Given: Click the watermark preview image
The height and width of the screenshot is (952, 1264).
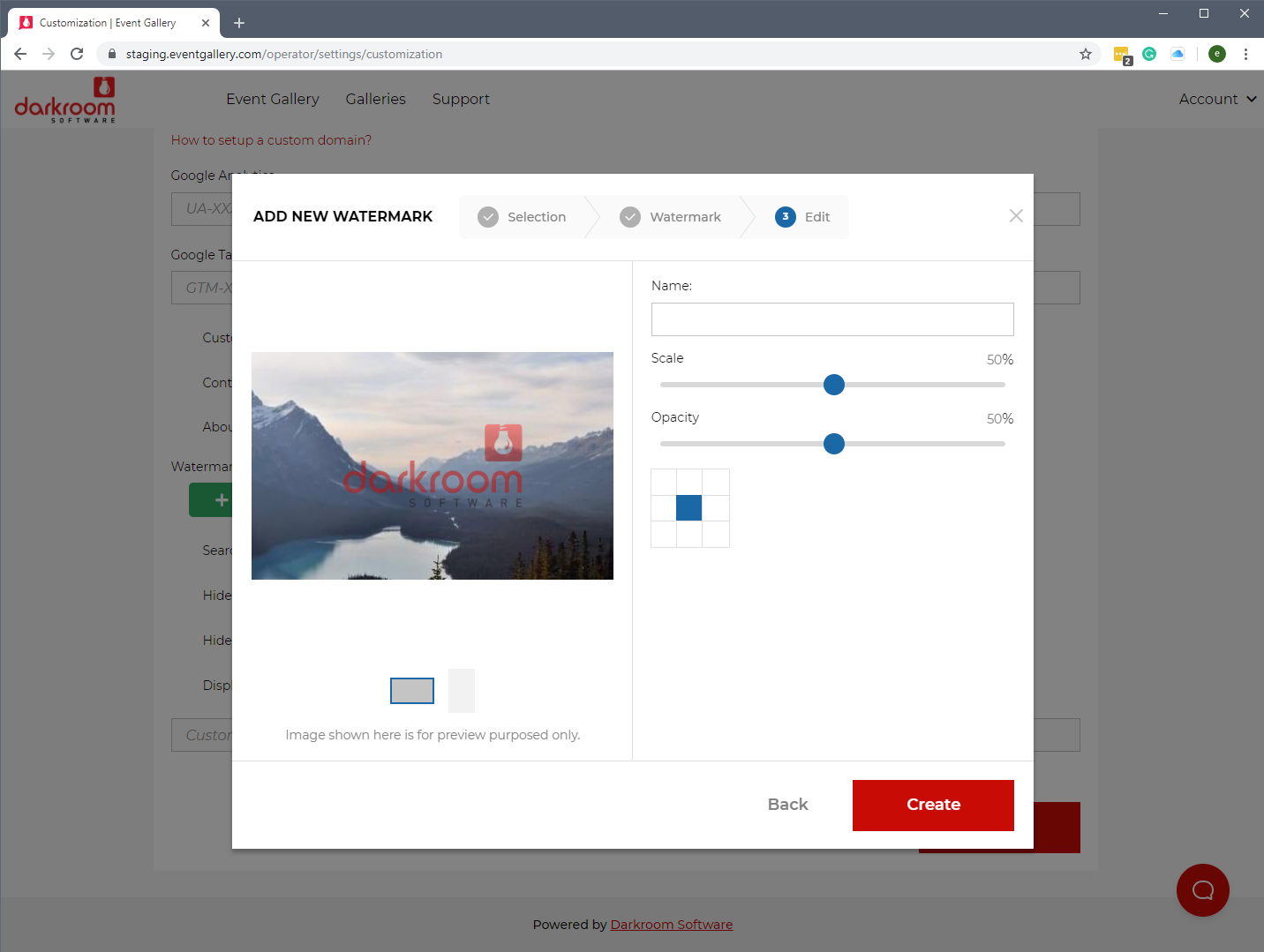Looking at the screenshot, I should [433, 466].
